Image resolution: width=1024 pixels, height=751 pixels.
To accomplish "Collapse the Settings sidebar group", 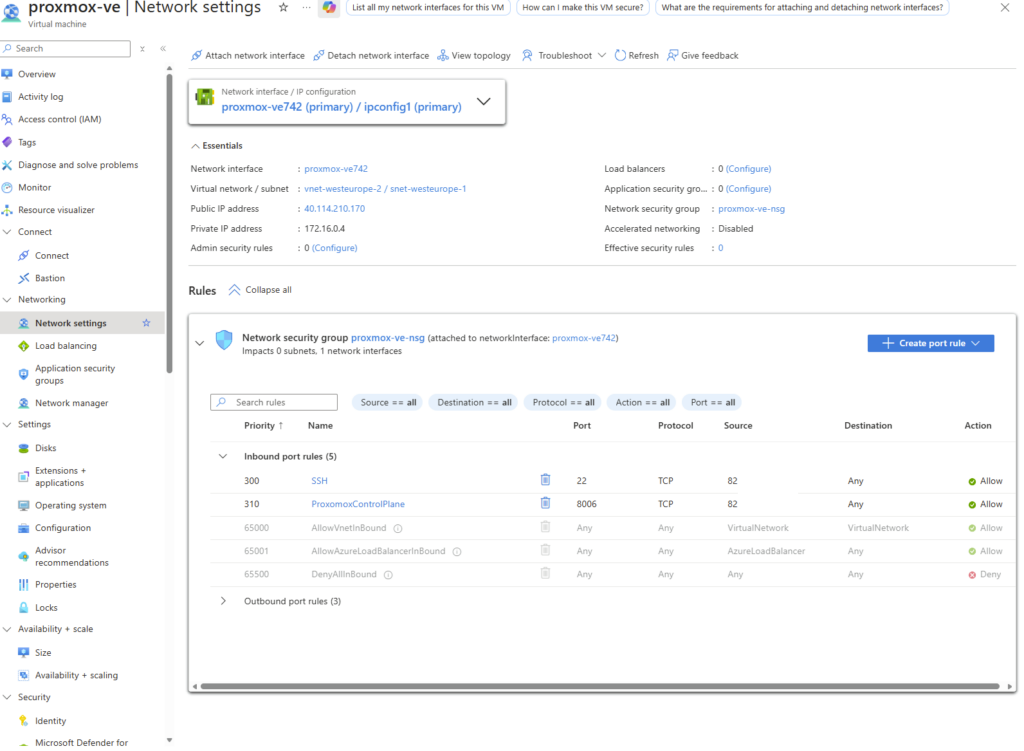I will tap(7, 424).
